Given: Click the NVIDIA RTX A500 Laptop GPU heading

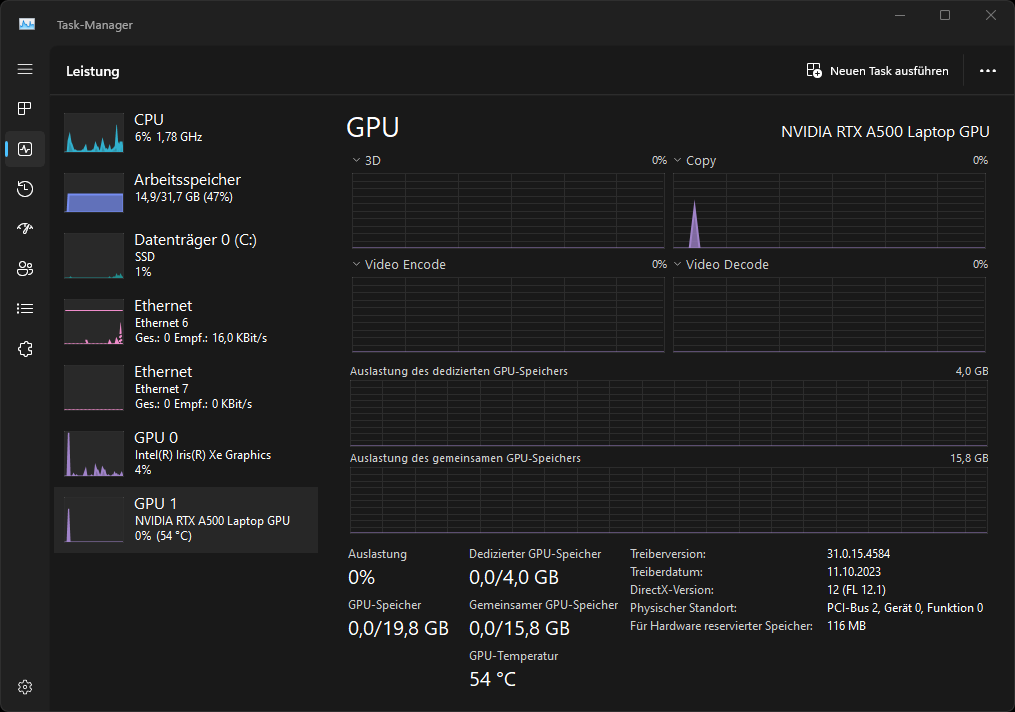Looking at the screenshot, I should pos(885,132).
